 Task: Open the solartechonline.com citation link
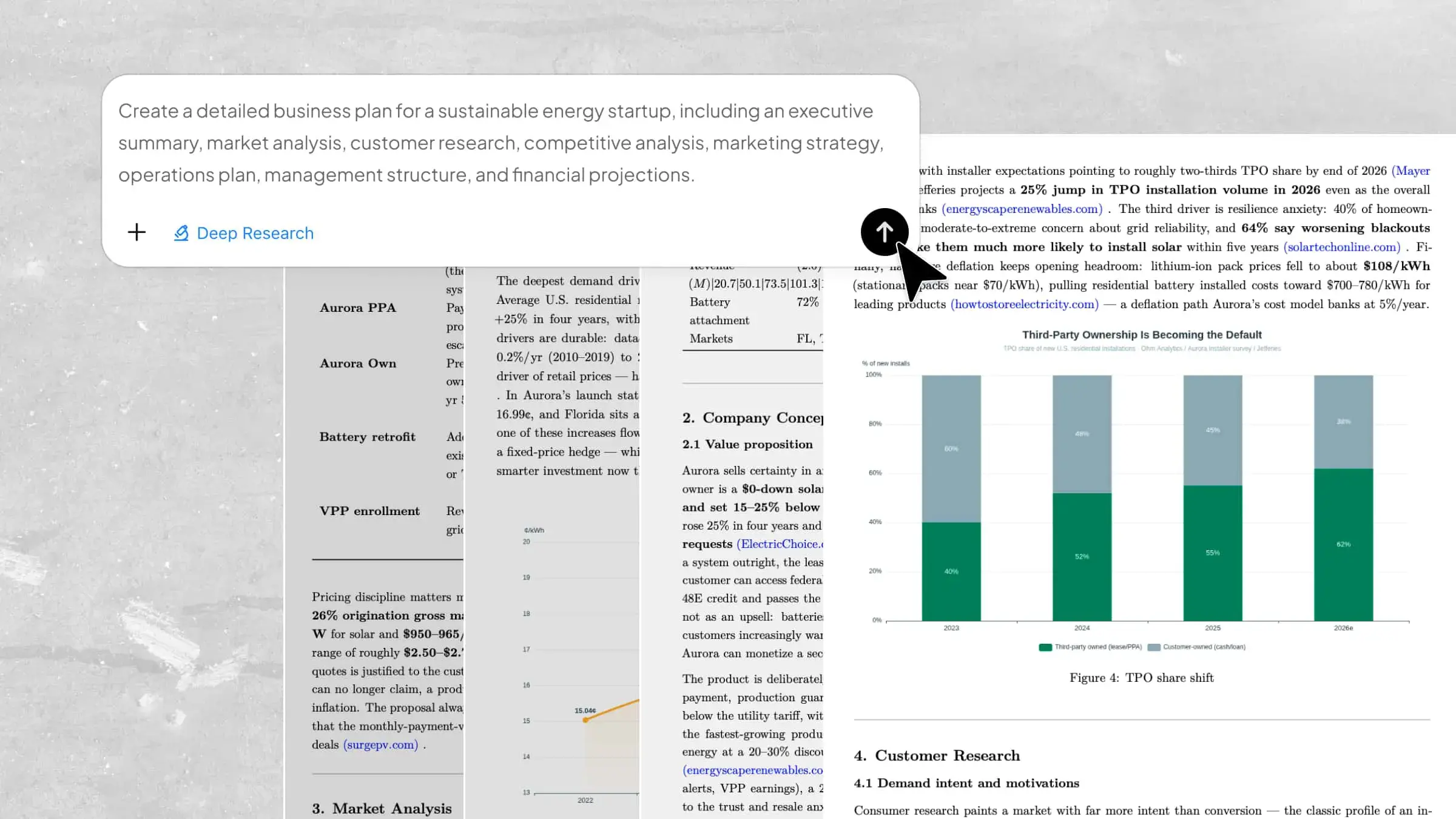[x=1341, y=247]
